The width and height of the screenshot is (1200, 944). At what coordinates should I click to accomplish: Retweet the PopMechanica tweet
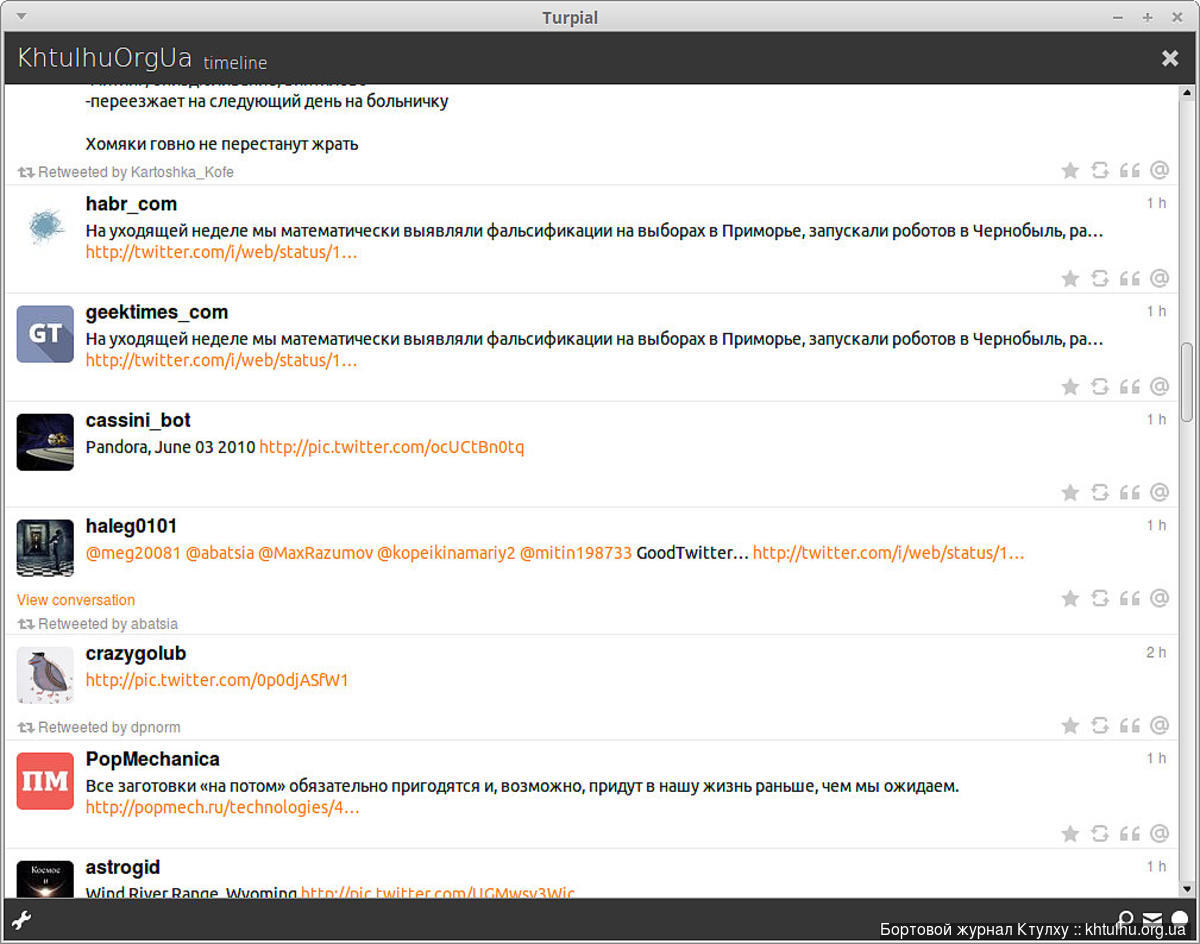point(1100,833)
